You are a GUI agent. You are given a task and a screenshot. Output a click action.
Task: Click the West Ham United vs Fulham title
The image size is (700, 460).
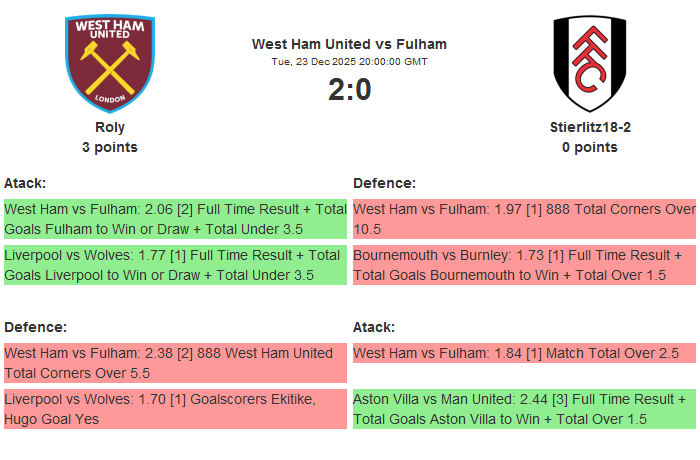coord(349,44)
